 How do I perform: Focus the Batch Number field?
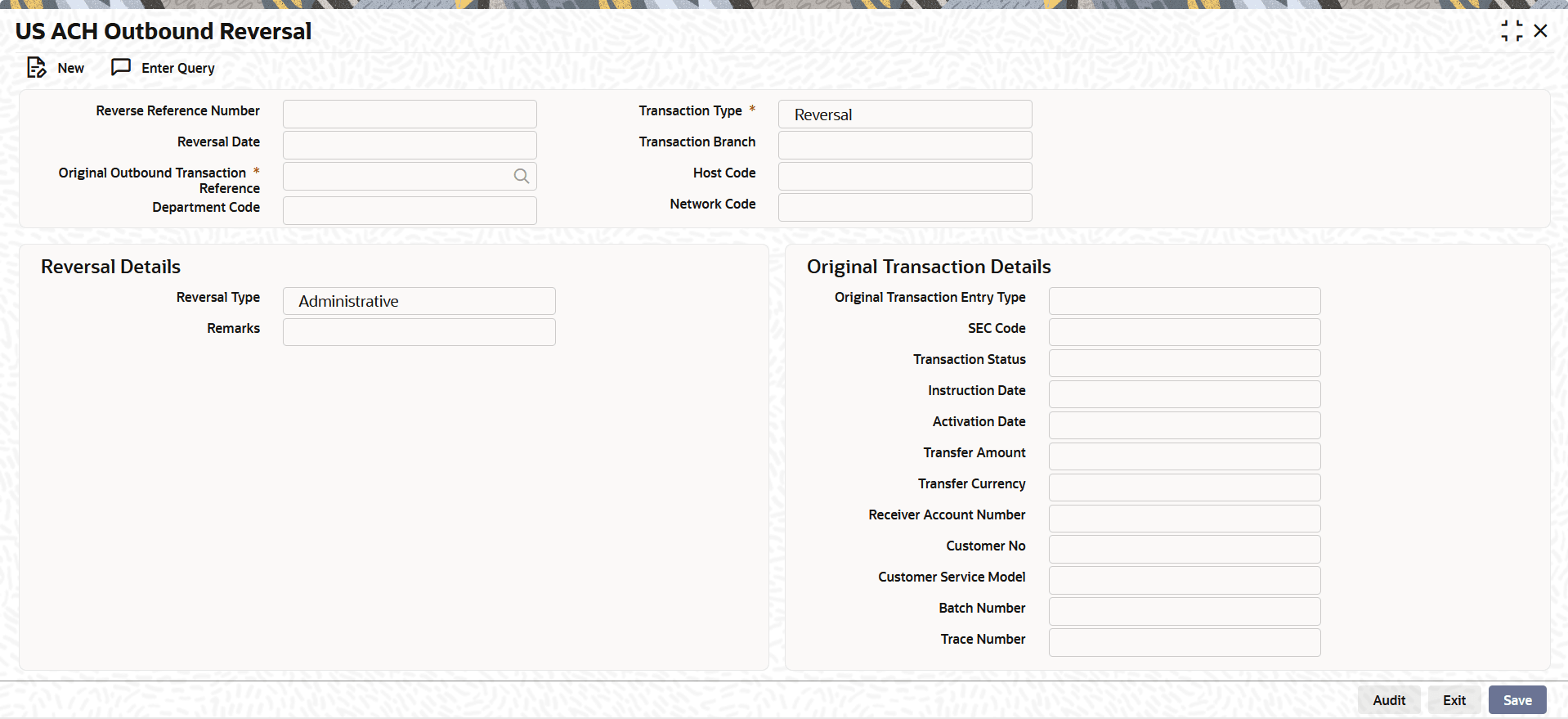1185,612
